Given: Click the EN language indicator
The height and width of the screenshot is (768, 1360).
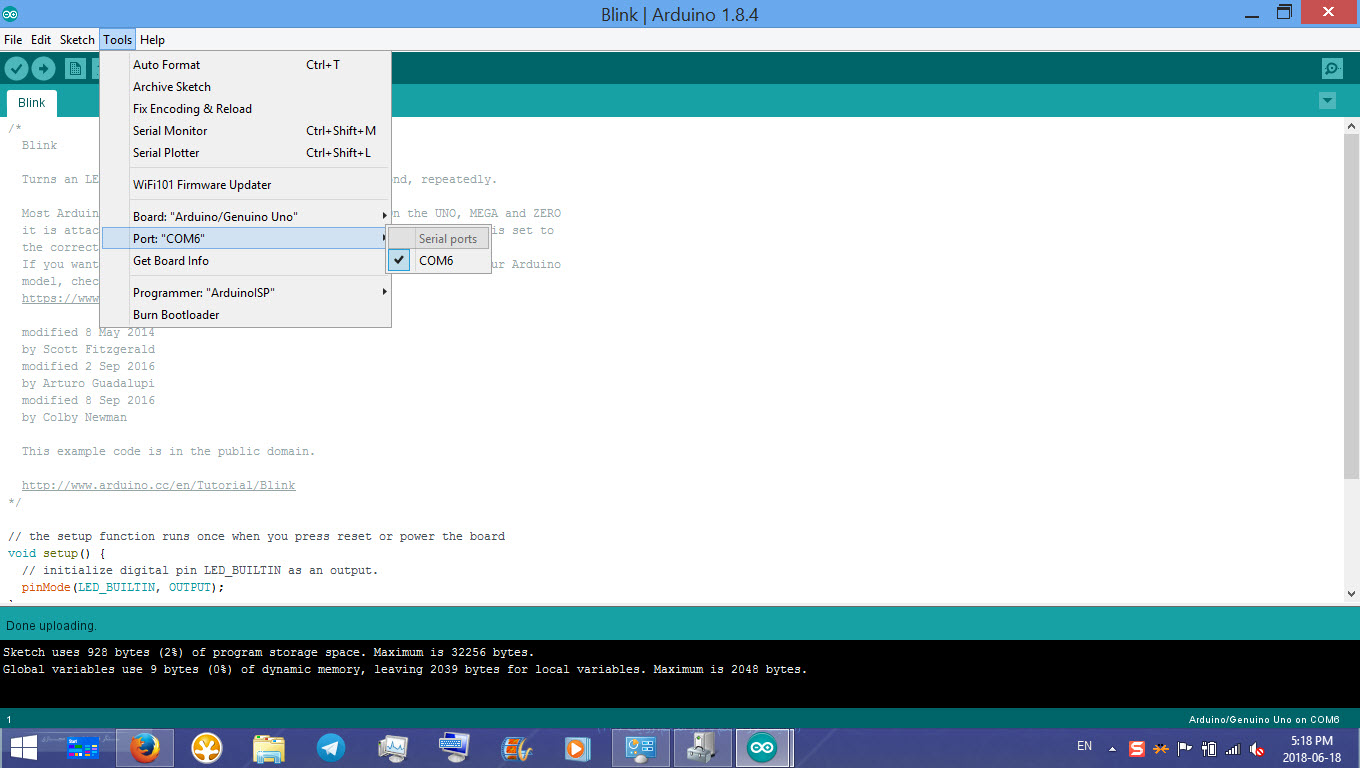Looking at the screenshot, I should [x=1085, y=746].
